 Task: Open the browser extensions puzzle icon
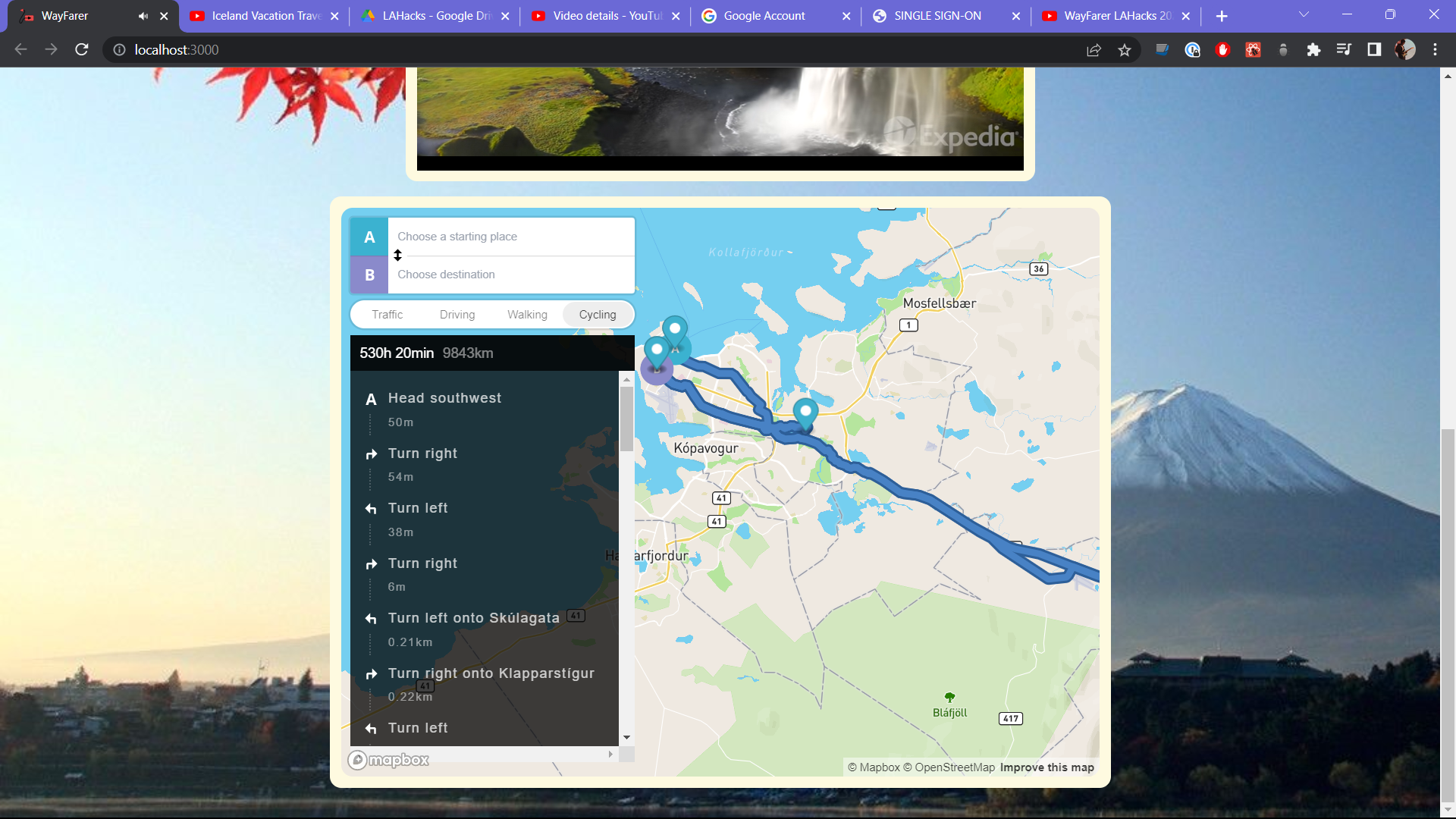click(x=1313, y=50)
